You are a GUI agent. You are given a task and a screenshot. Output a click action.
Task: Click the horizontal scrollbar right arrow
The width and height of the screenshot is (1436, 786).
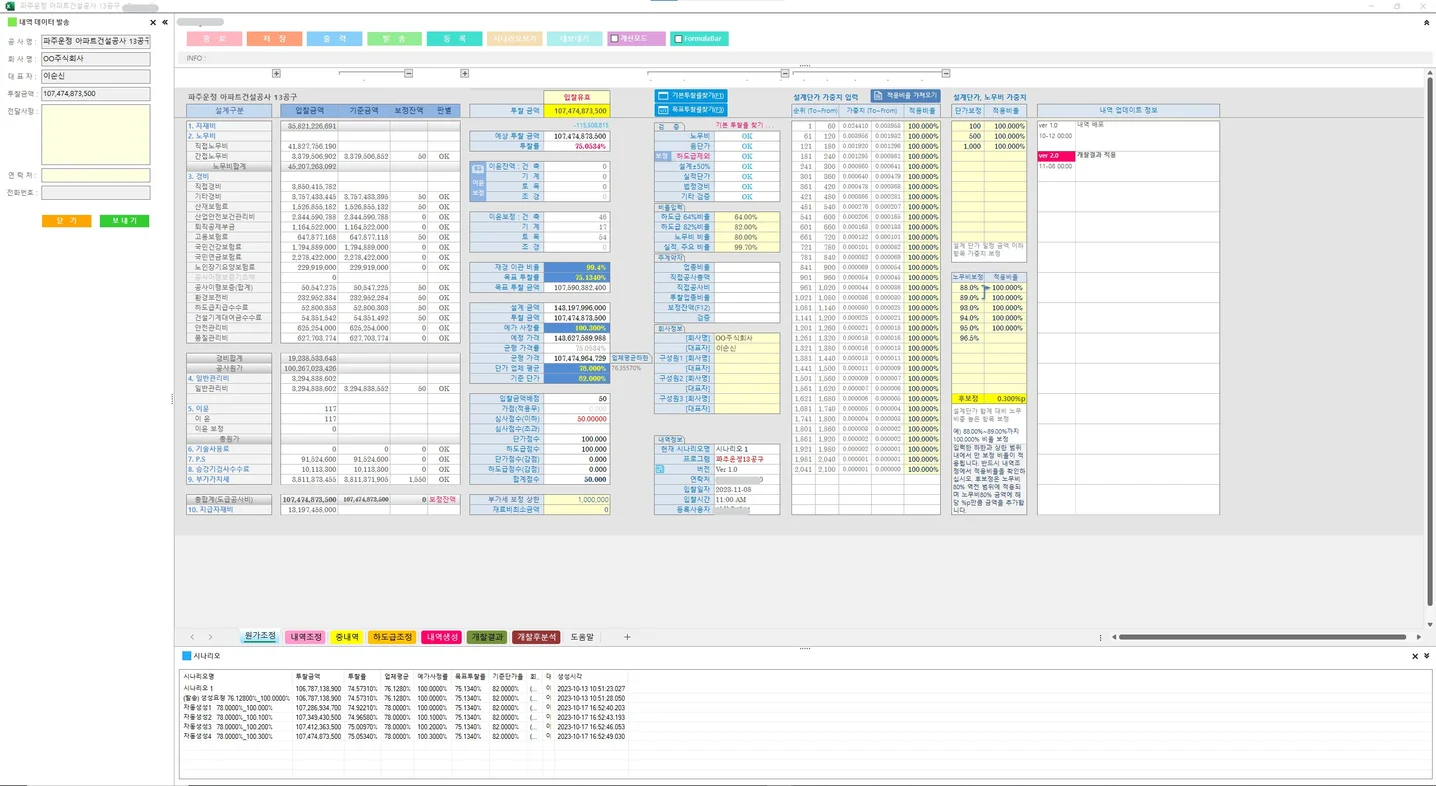click(x=1418, y=637)
